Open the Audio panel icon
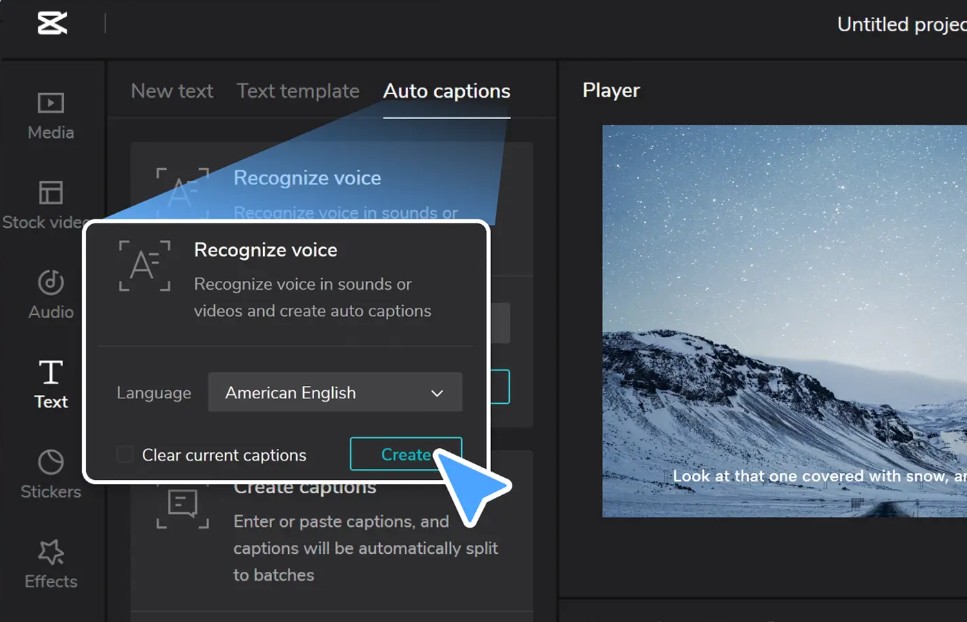The height and width of the screenshot is (622, 967). point(51,282)
